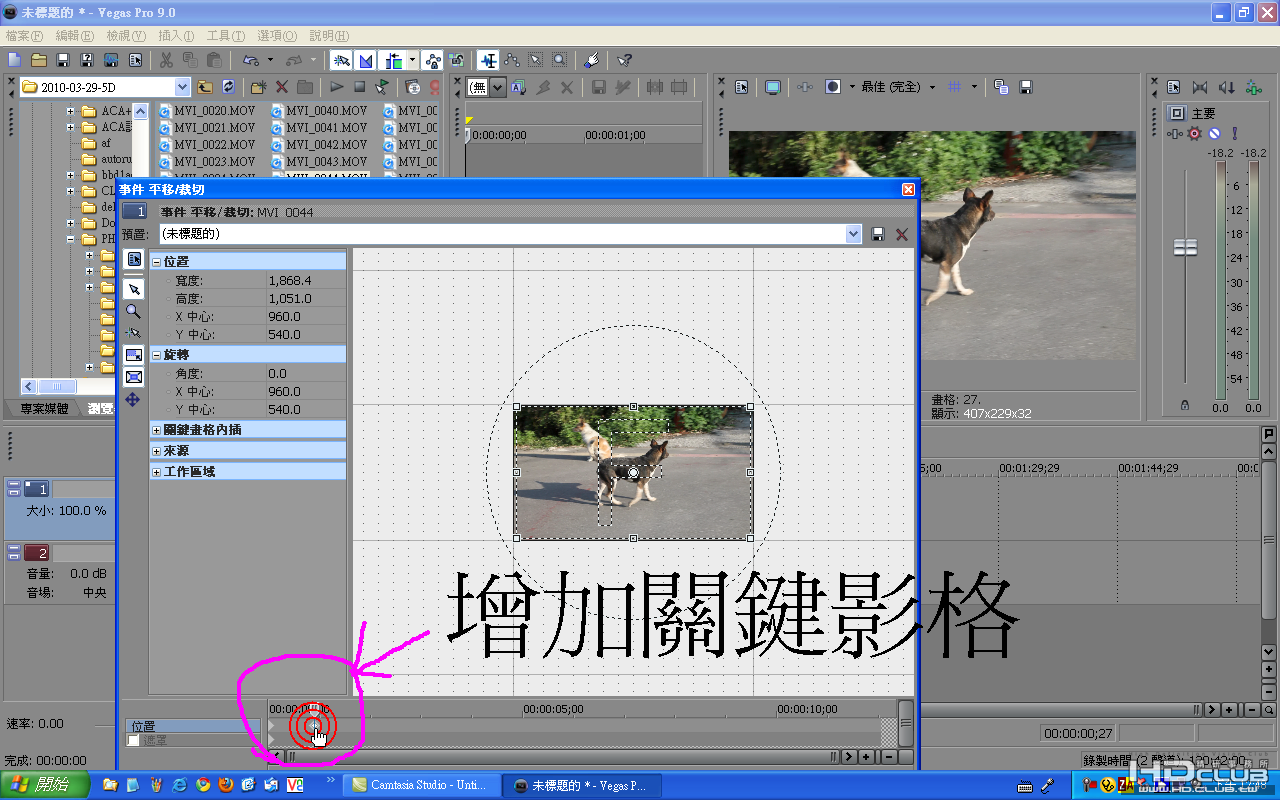The height and width of the screenshot is (800, 1280).
Task: Switch to Camtasia Studio taskbar button
Action: coord(418,785)
